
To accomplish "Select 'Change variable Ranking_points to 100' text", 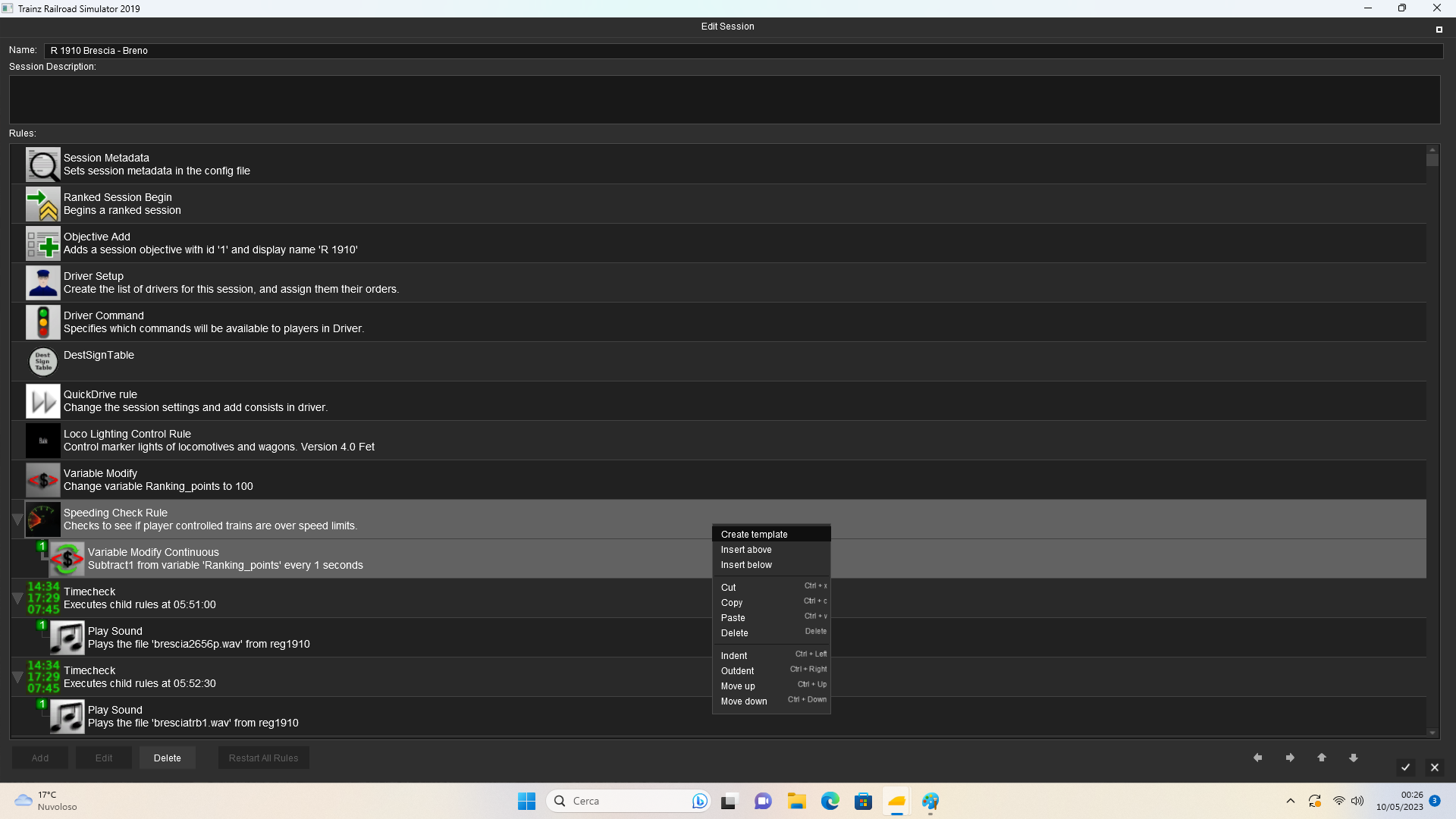I will coord(158,486).
